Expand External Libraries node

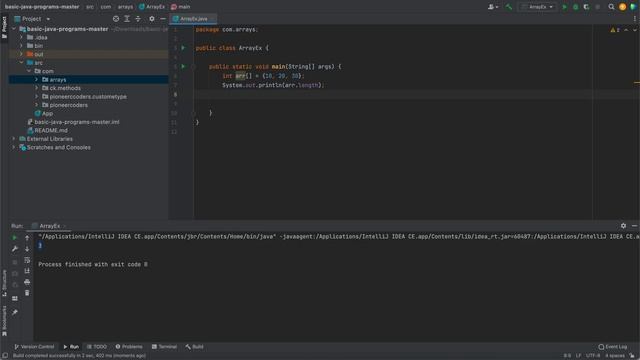(14, 139)
